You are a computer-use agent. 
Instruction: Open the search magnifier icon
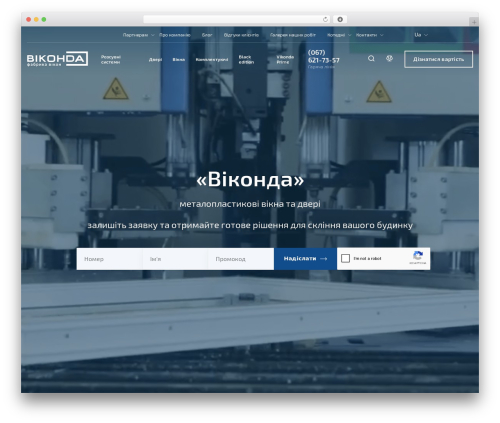tap(371, 59)
